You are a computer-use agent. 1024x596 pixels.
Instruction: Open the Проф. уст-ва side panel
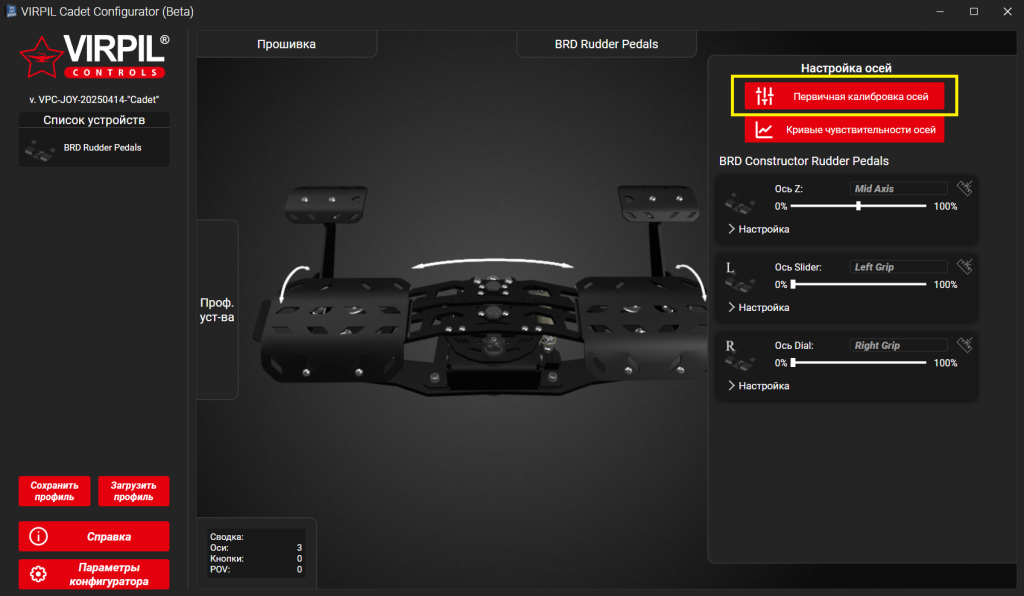(x=217, y=310)
